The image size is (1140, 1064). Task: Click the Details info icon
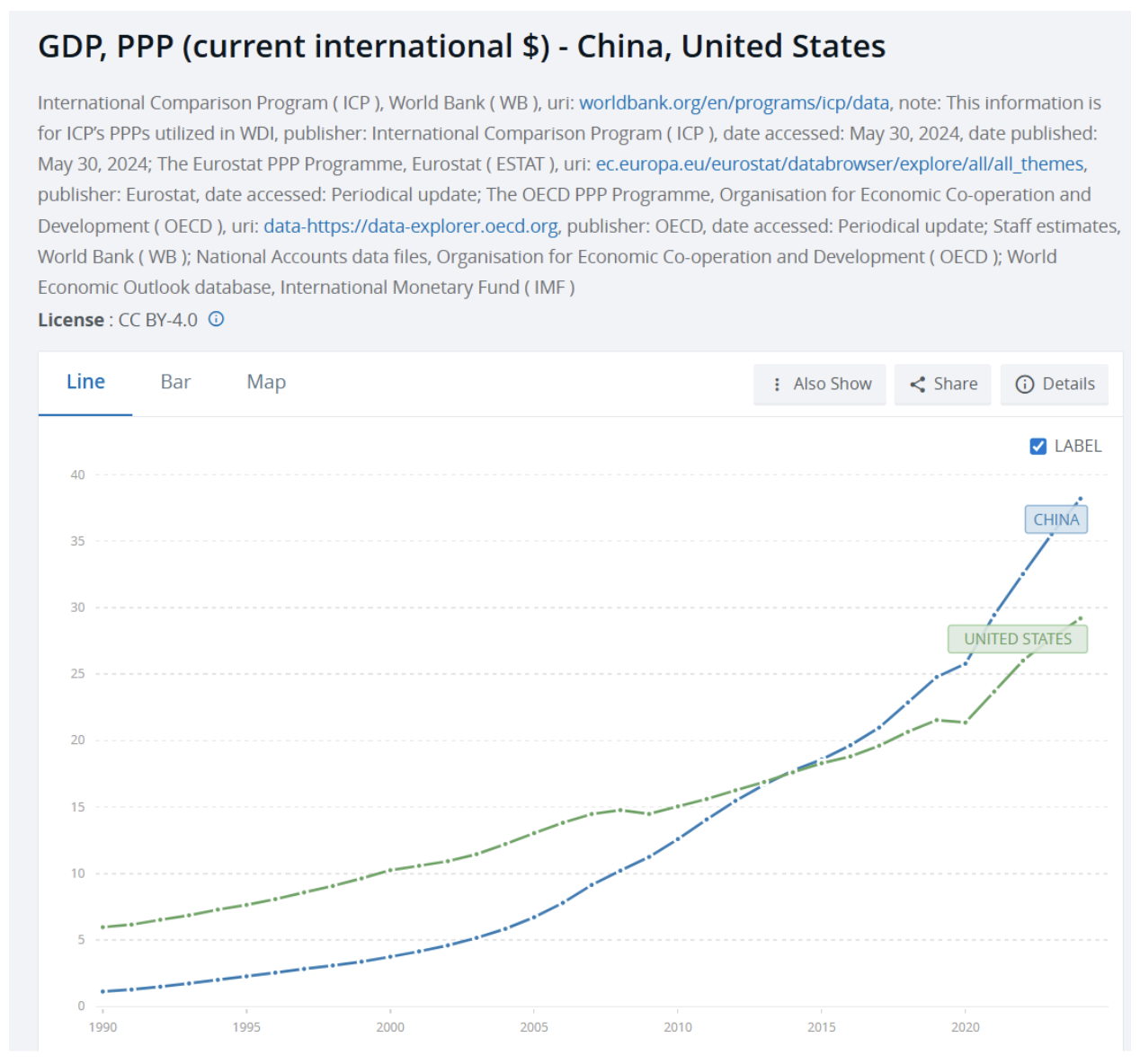(1025, 385)
